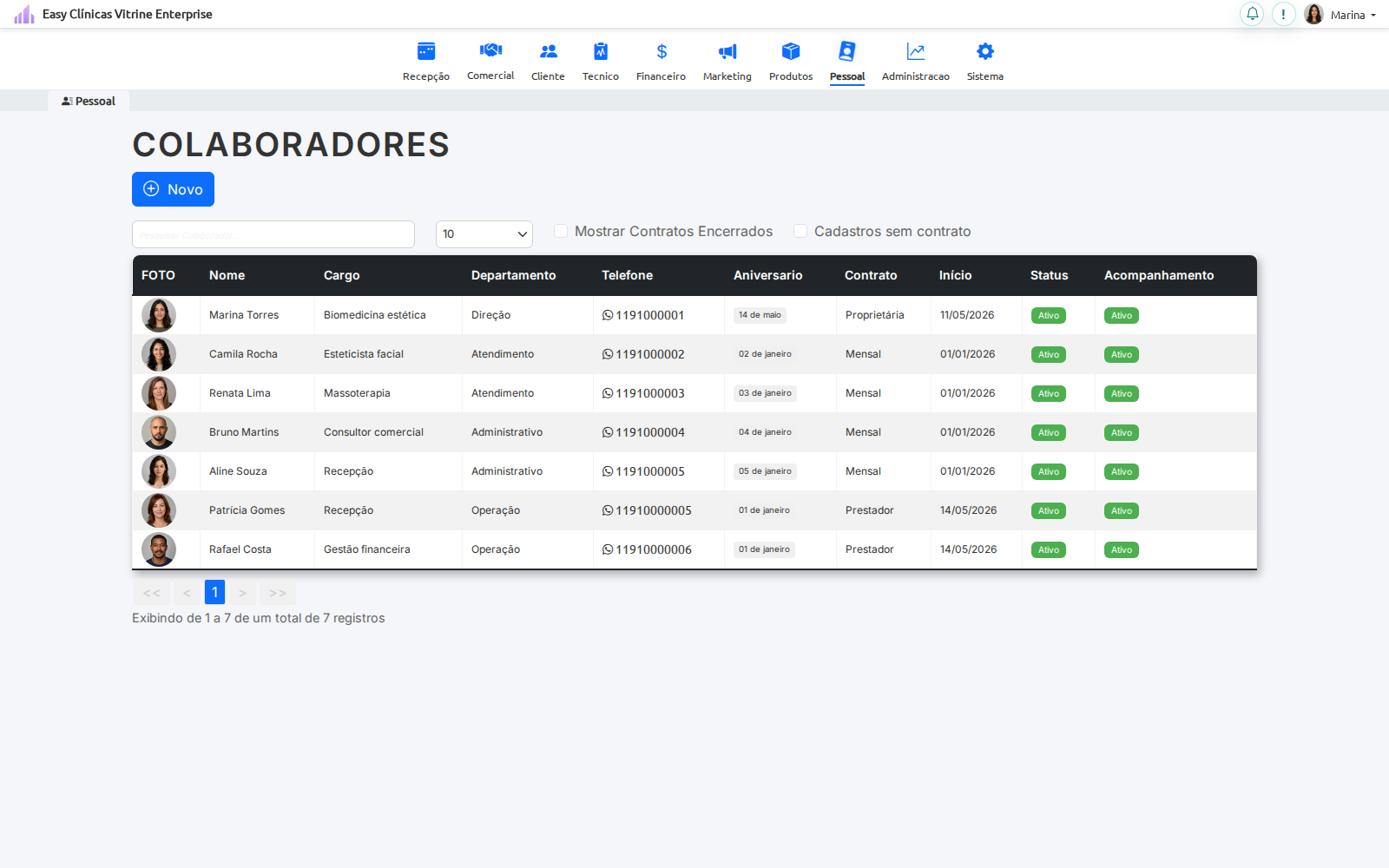The height and width of the screenshot is (868, 1389).
Task: Select the Pessoal menu item
Action: (x=847, y=61)
